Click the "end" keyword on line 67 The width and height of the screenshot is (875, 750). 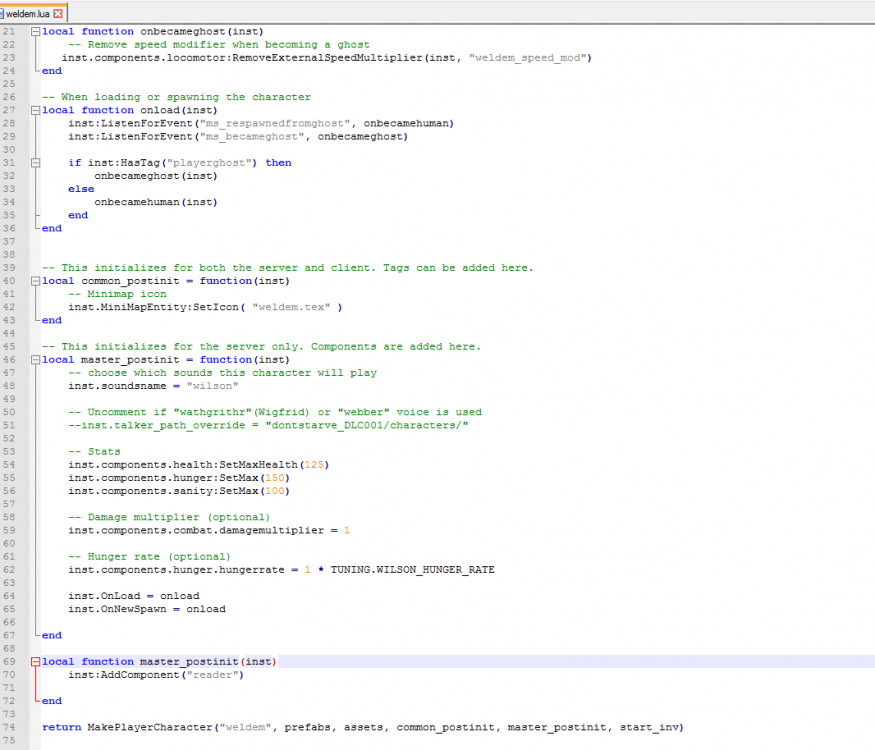52,636
